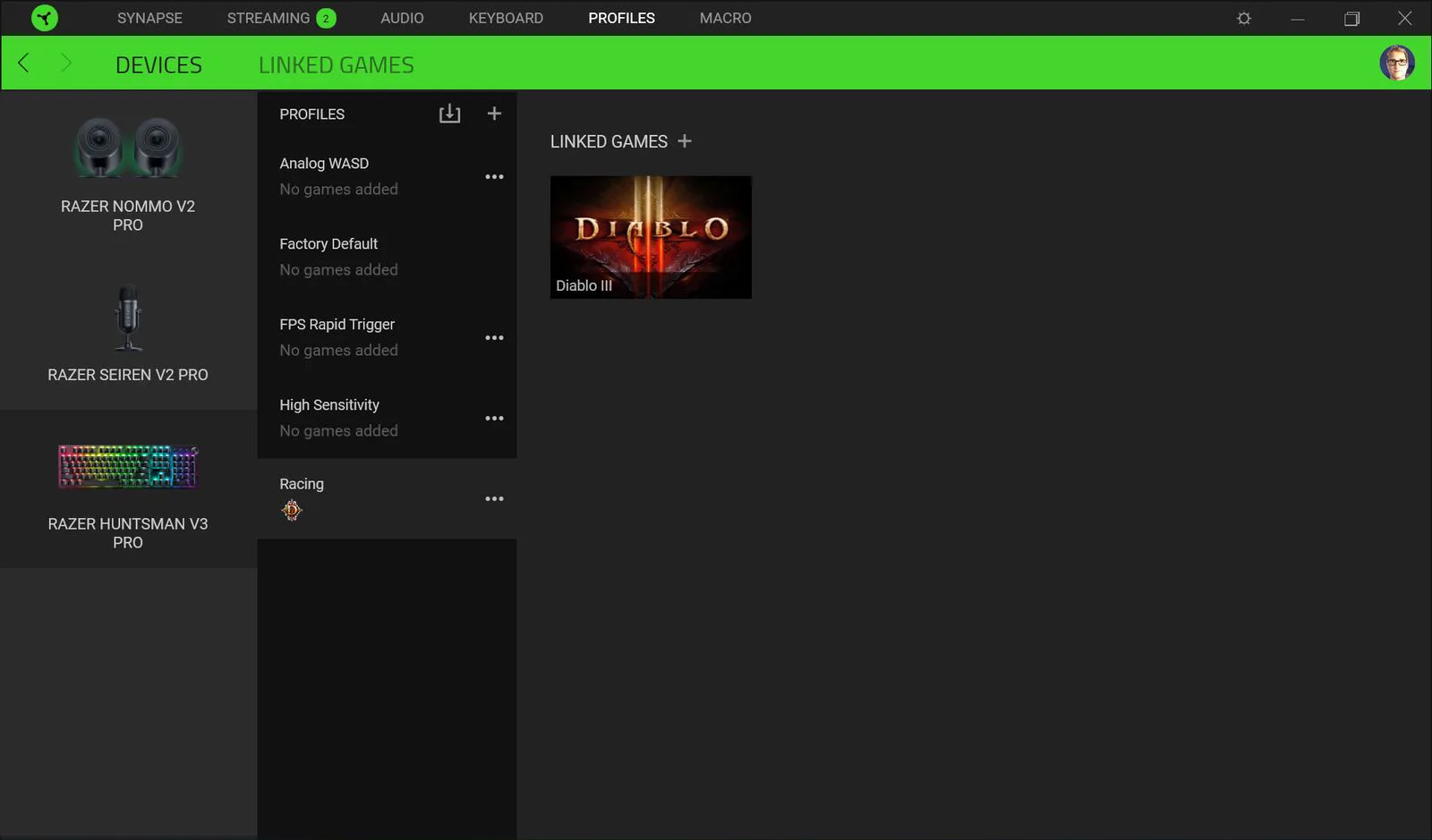1432x840 pixels.
Task: Select the Razer Huntsman V3 Pro keyboard
Action: 128,488
